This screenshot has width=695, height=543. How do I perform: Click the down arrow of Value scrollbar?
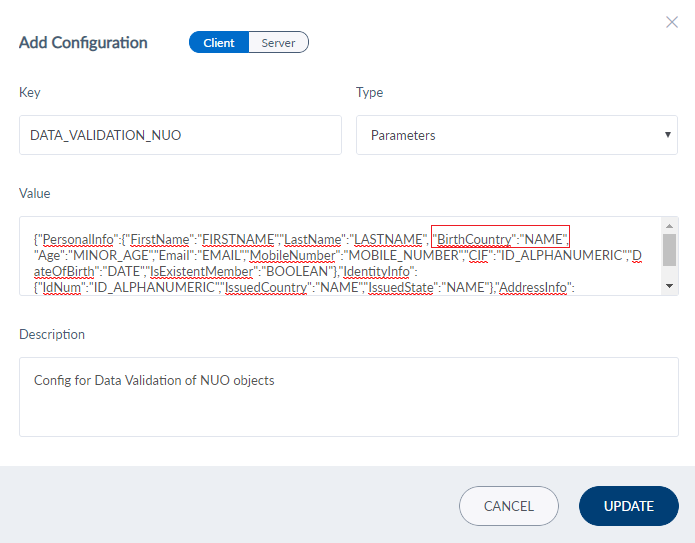point(669,287)
